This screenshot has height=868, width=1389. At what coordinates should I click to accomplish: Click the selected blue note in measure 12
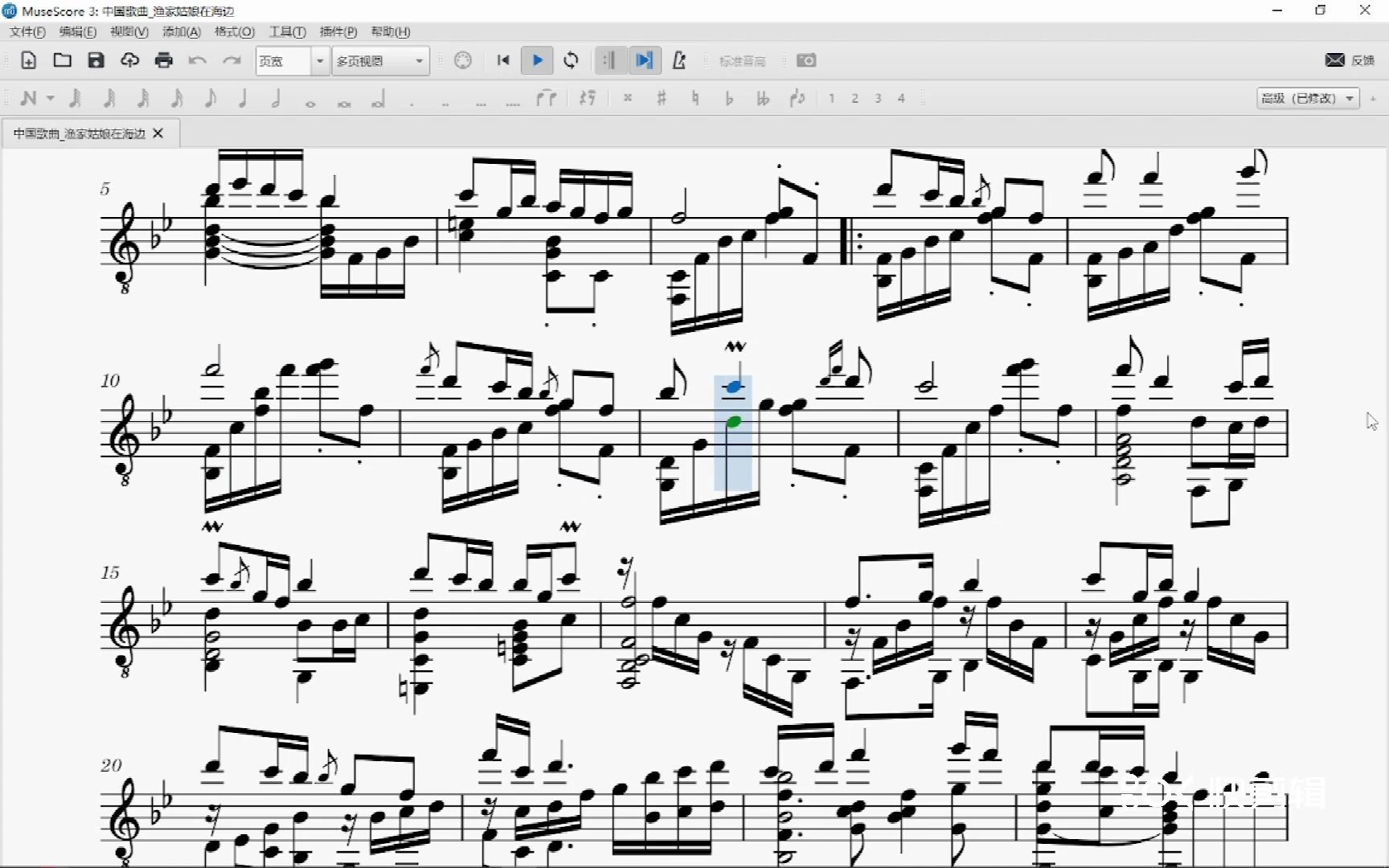(x=733, y=387)
